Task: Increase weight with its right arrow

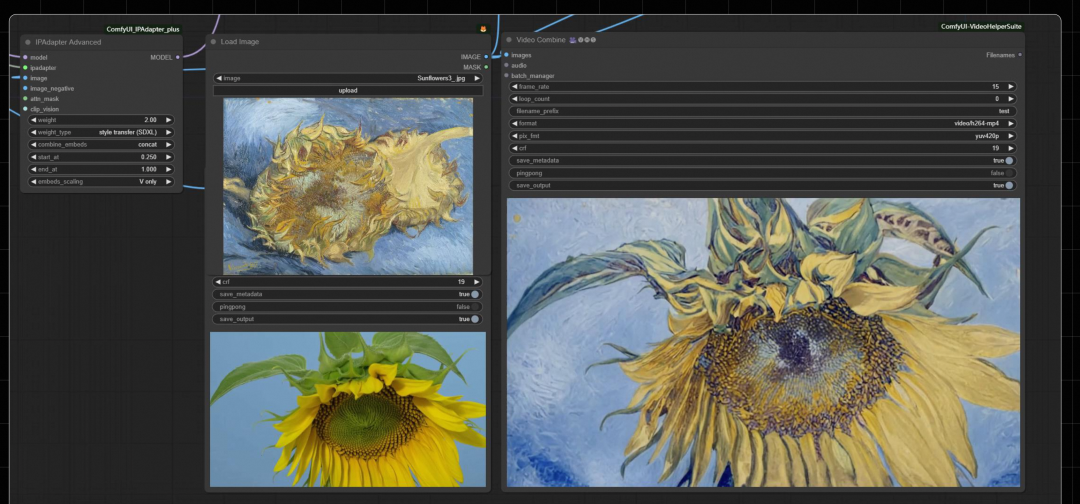Action: pos(168,120)
